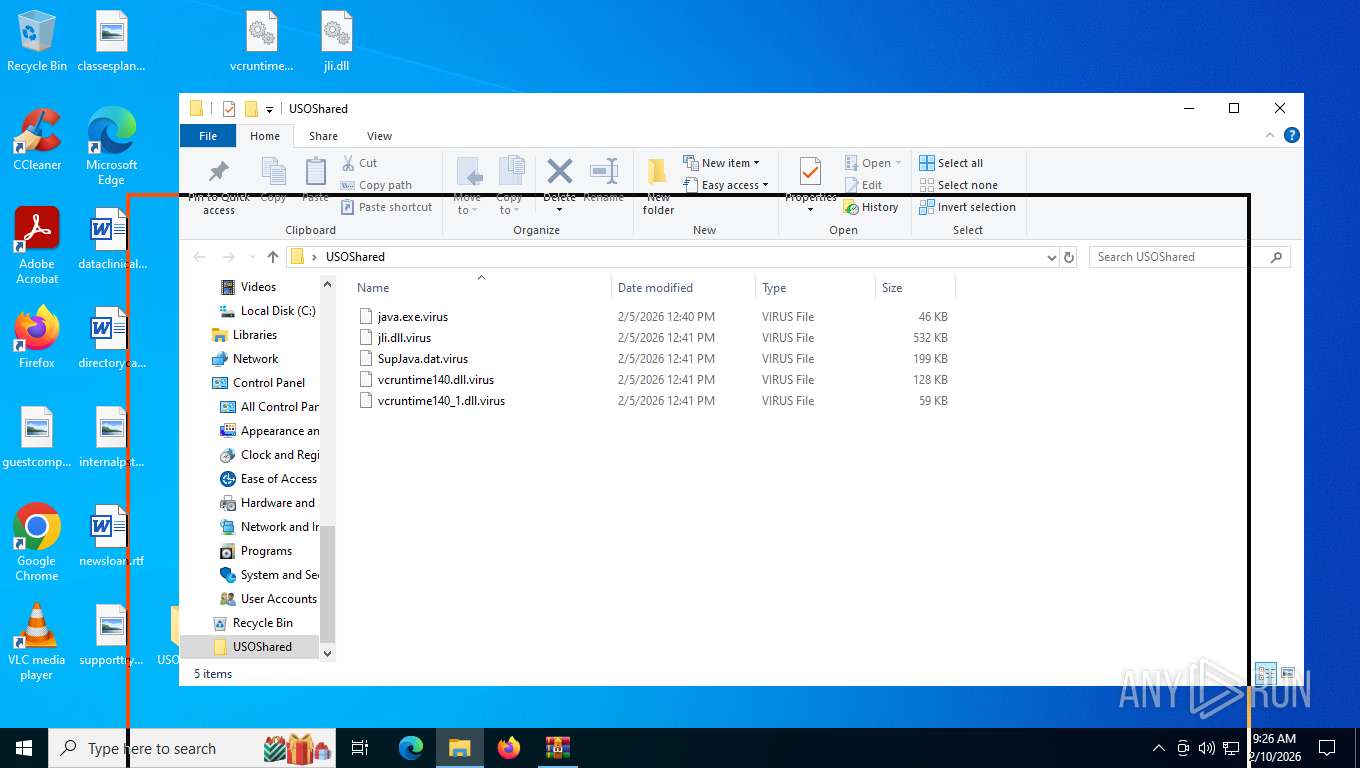
Task: Click the New folder icon
Action: click(657, 172)
